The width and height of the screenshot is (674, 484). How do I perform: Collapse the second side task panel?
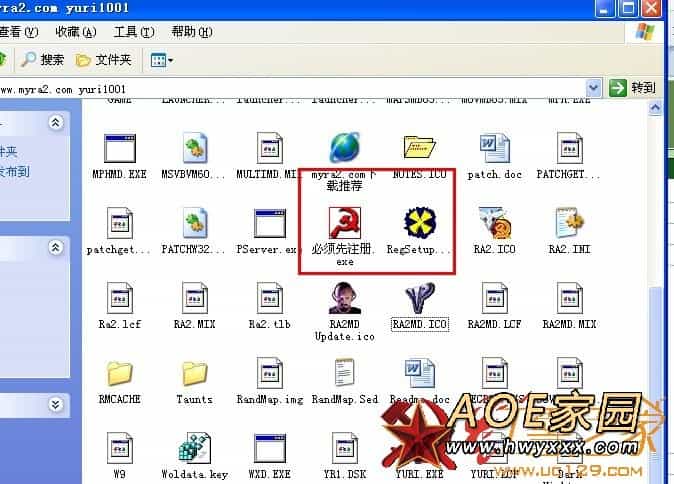pos(55,248)
